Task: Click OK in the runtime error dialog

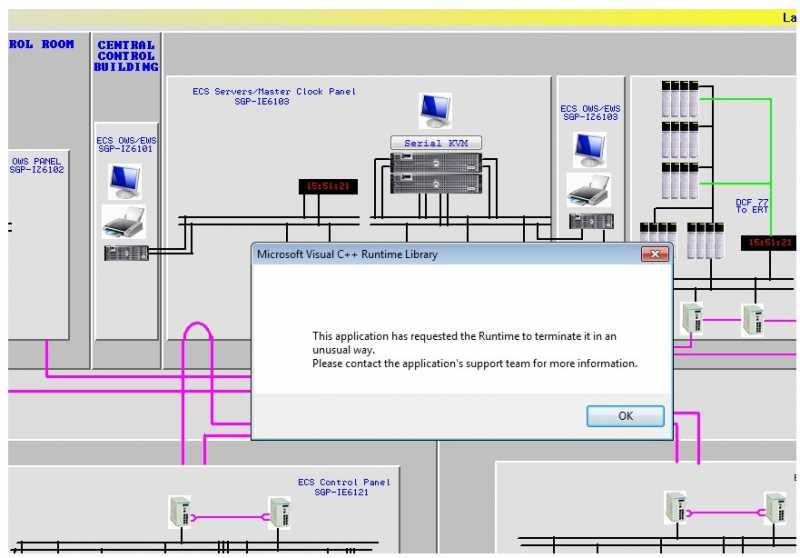Action: coord(625,416)
